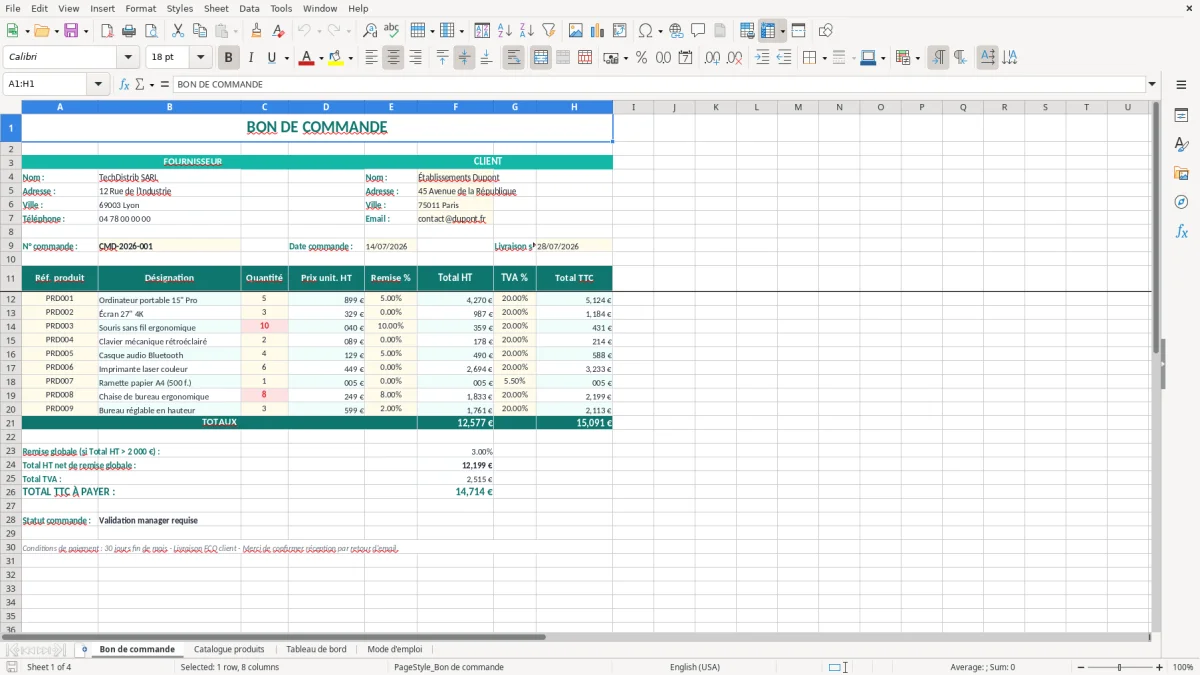Format as percent
The height and width of the screenshot is (675, 1200).
[x=641, y=58]
